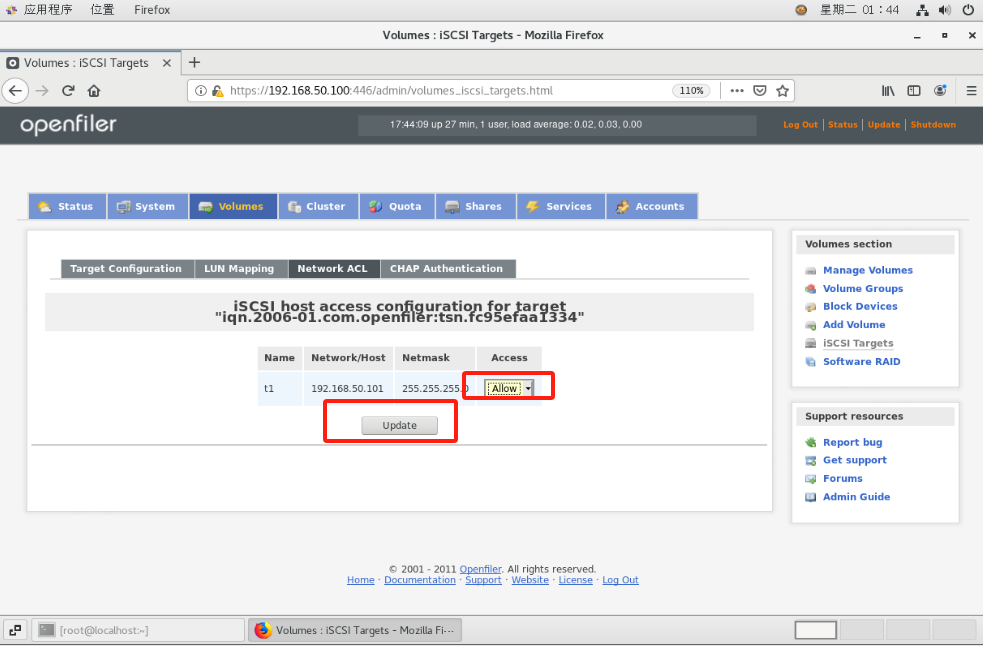This screenshot has height=646, width=983.
Task: Switch to CHAP Authentication sub-tab
Action: [448, 269]
